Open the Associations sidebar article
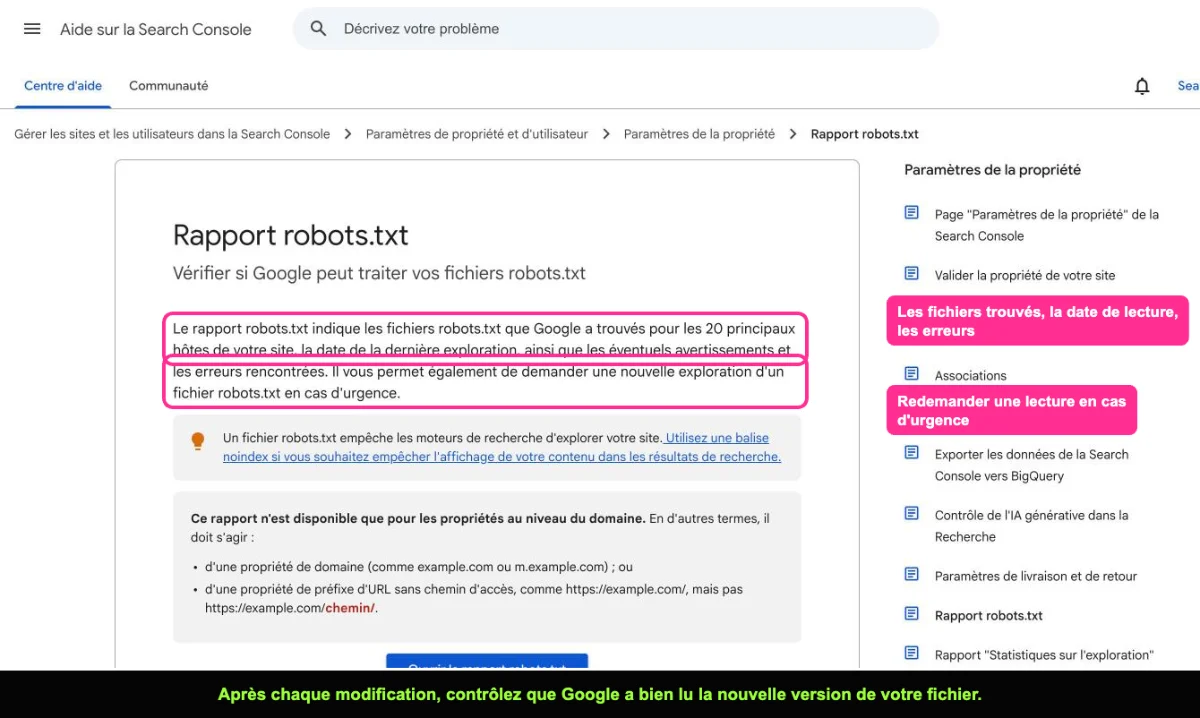1200x718 pixels. click(971, 376)
